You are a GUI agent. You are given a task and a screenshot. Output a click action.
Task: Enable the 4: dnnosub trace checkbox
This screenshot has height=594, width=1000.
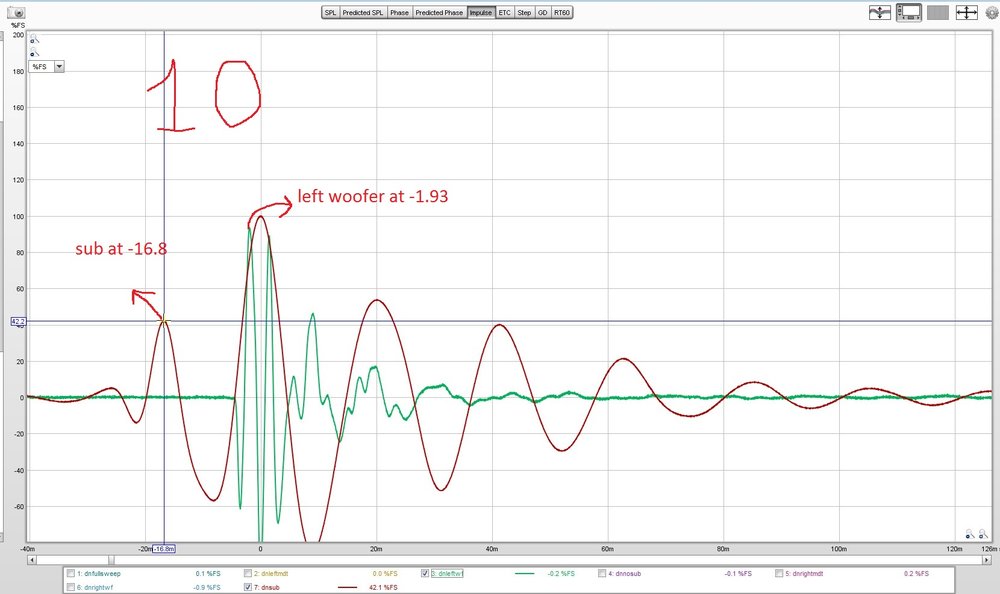point(601,573)
